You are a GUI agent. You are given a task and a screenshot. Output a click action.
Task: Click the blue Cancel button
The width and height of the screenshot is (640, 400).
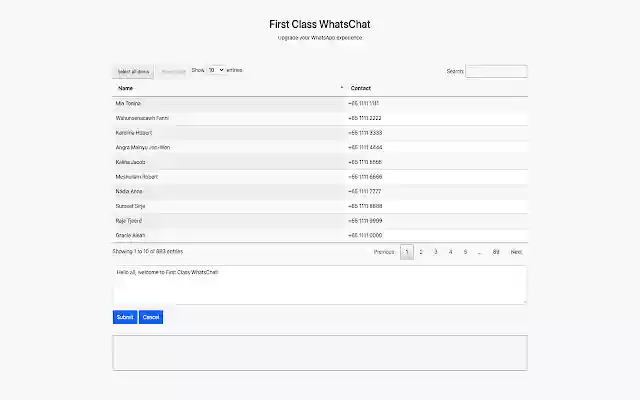click(x=151, y=317)
